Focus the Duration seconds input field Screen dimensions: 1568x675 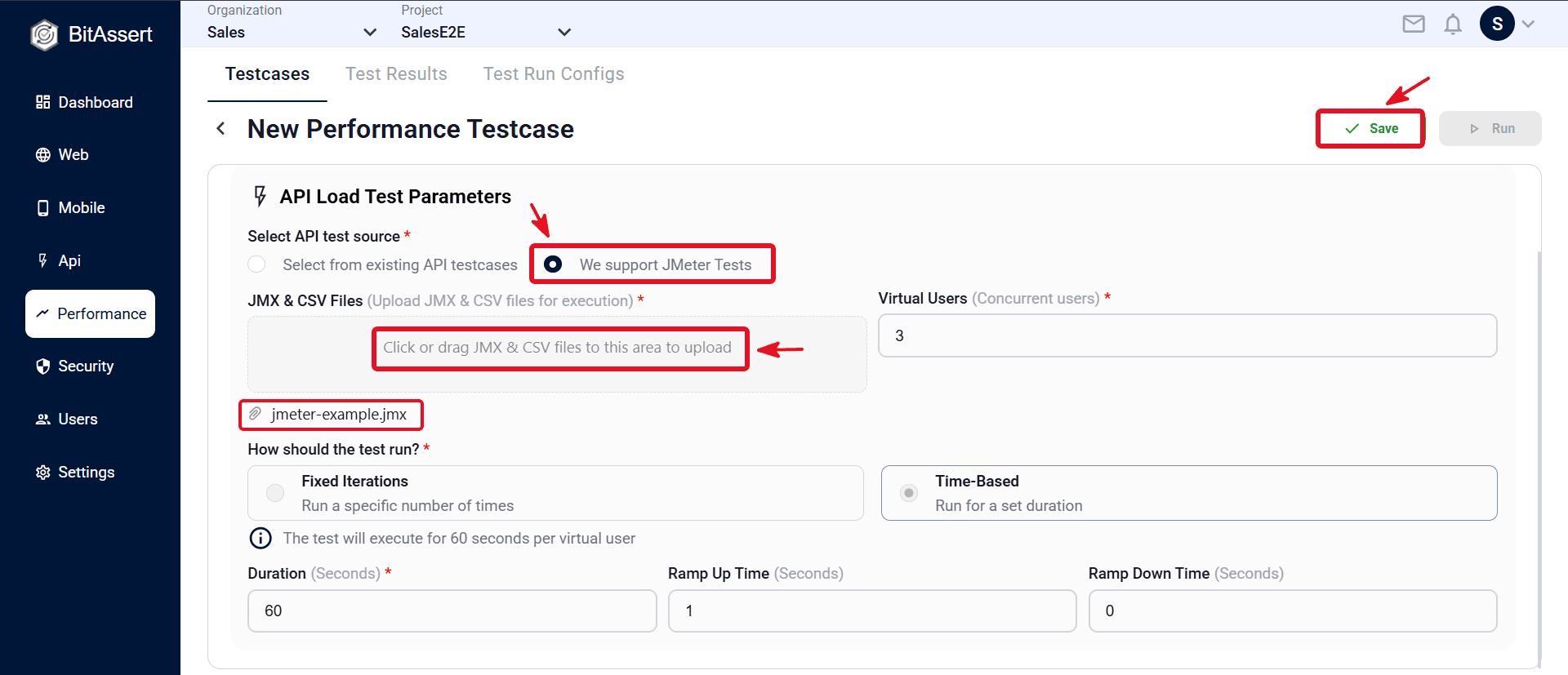(452, 611)
